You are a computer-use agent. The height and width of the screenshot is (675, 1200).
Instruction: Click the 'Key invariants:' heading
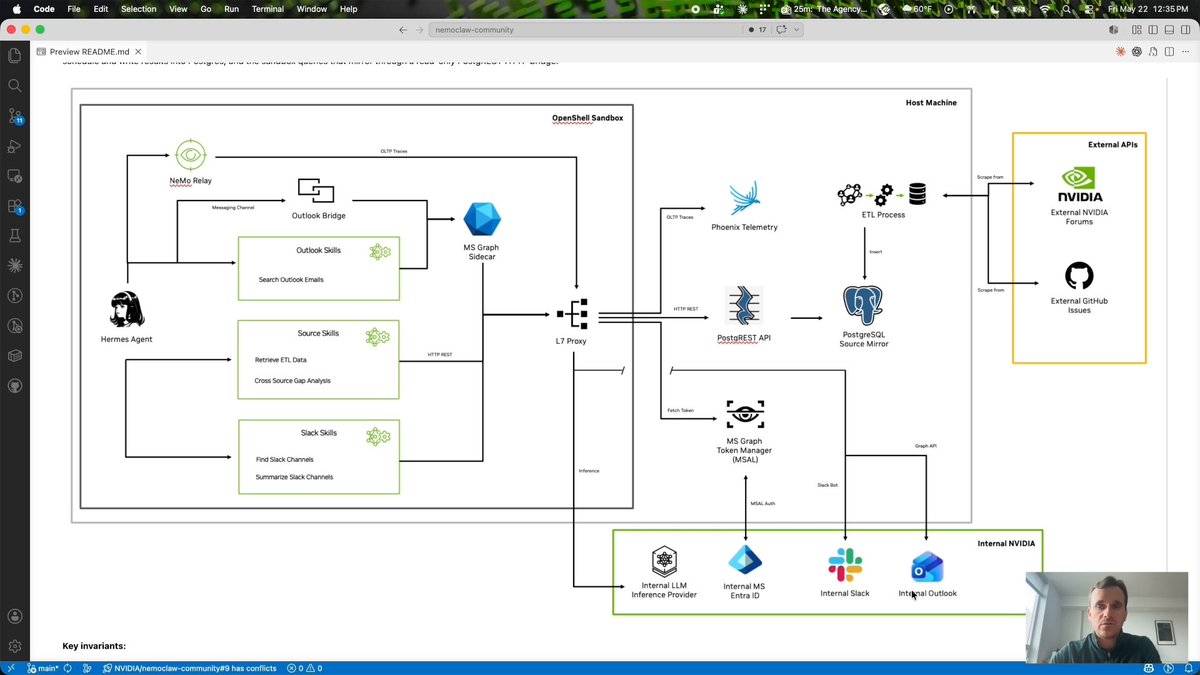click(x=94, y=646)
